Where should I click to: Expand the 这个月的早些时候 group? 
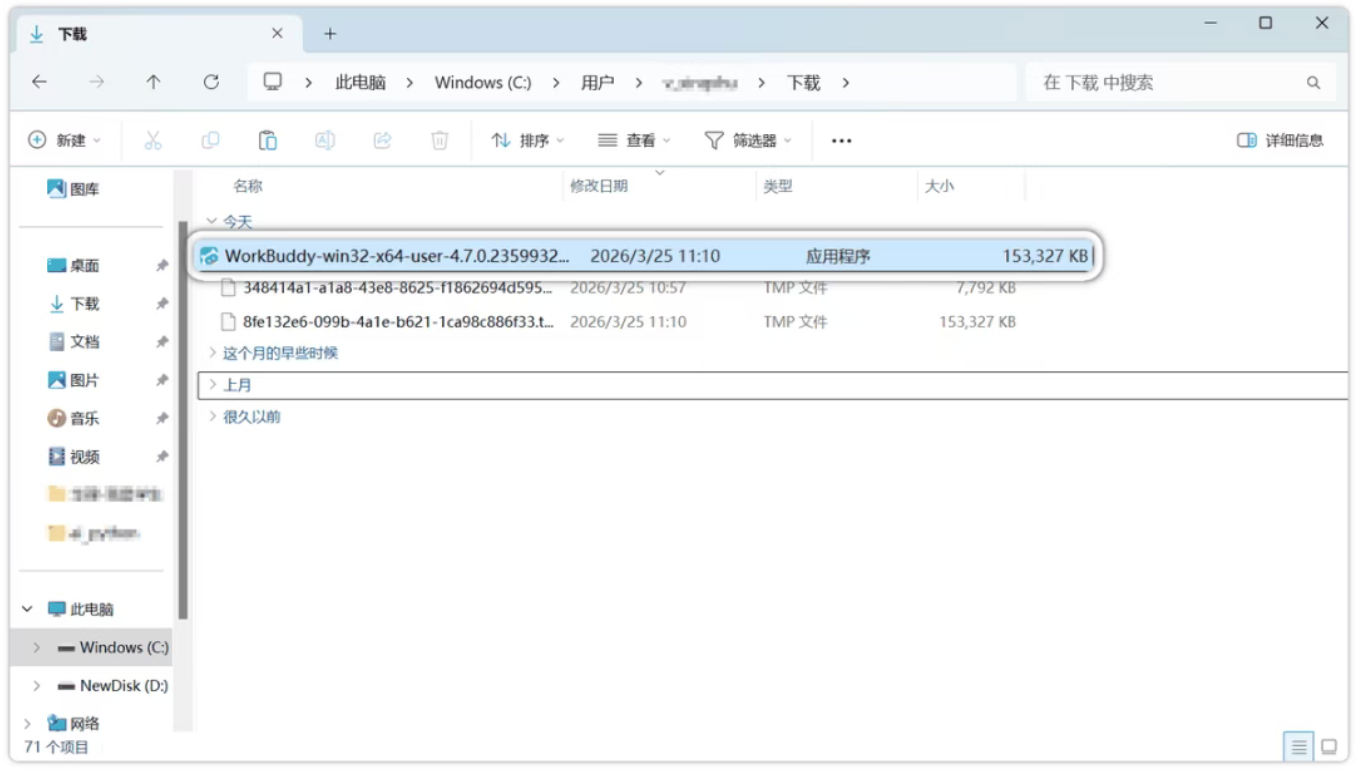[x=211, y=353]
